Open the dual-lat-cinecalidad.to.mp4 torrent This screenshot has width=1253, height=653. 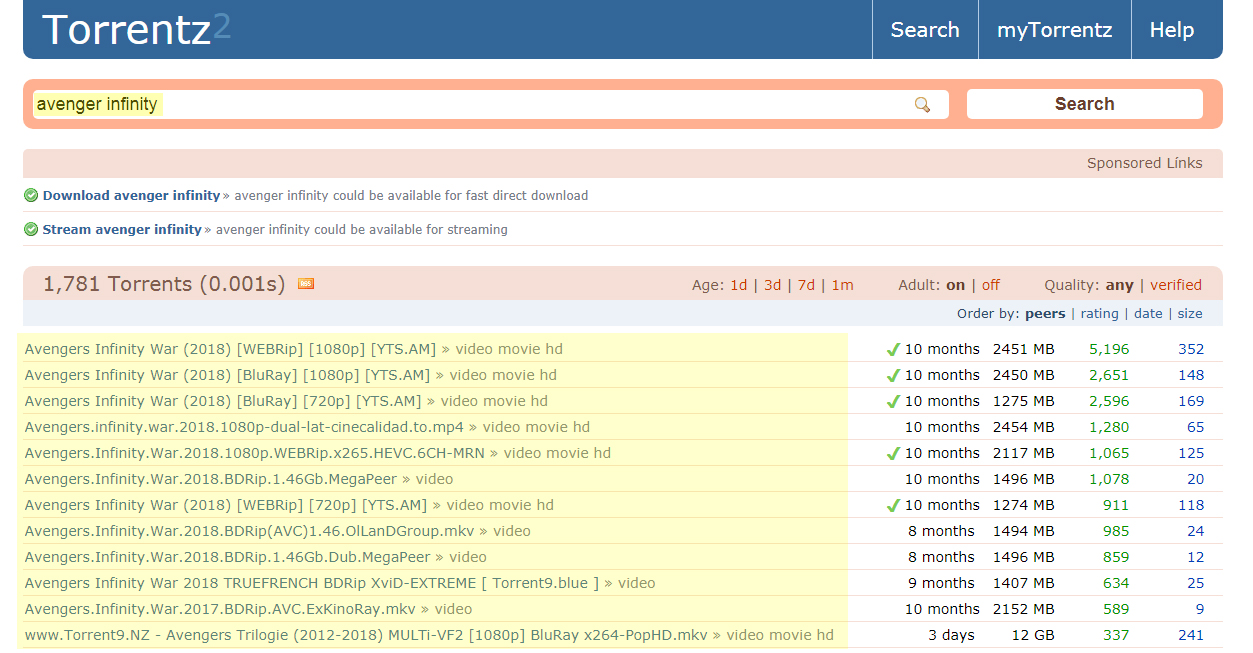(244, 427)
